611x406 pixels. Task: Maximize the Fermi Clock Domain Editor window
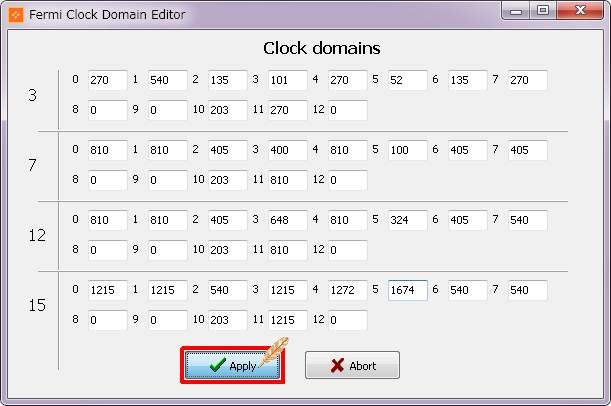point(543,11)
